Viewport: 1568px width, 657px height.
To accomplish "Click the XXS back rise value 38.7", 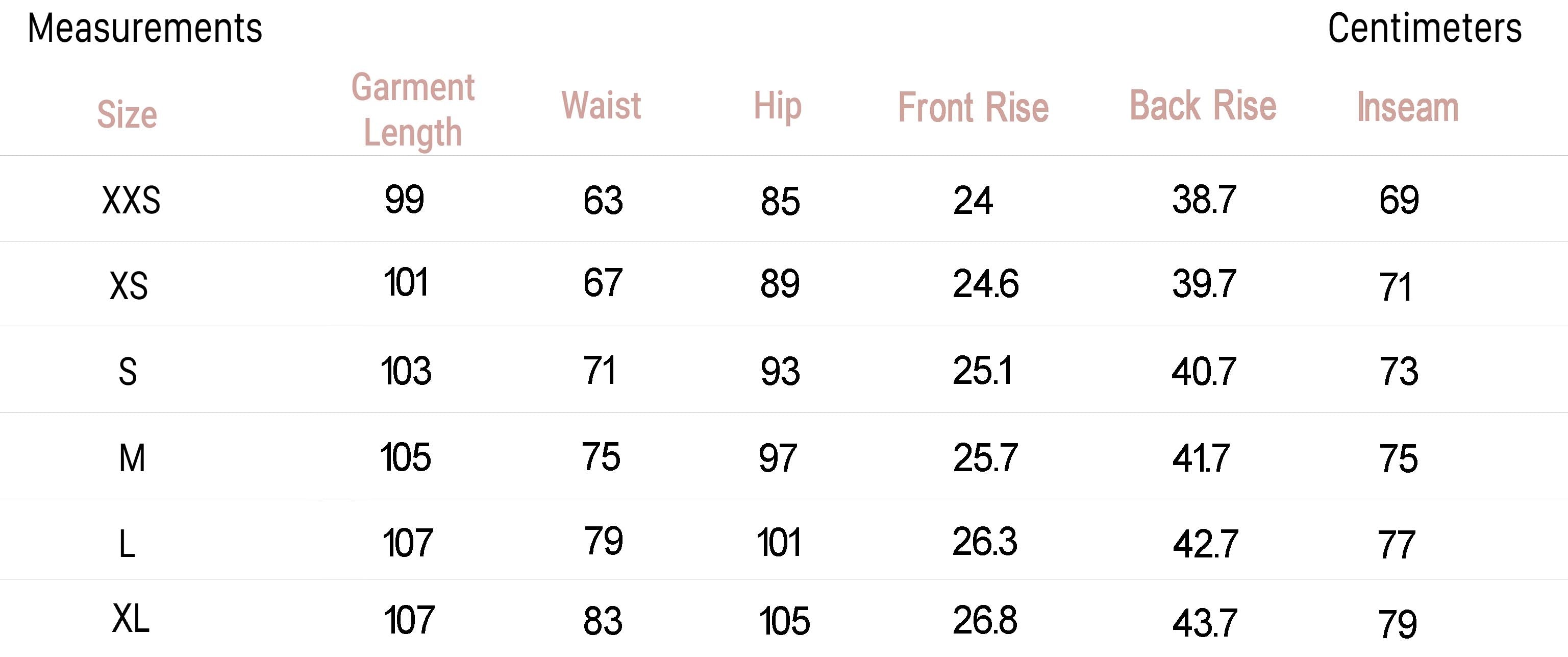I will coord(1204,199).
